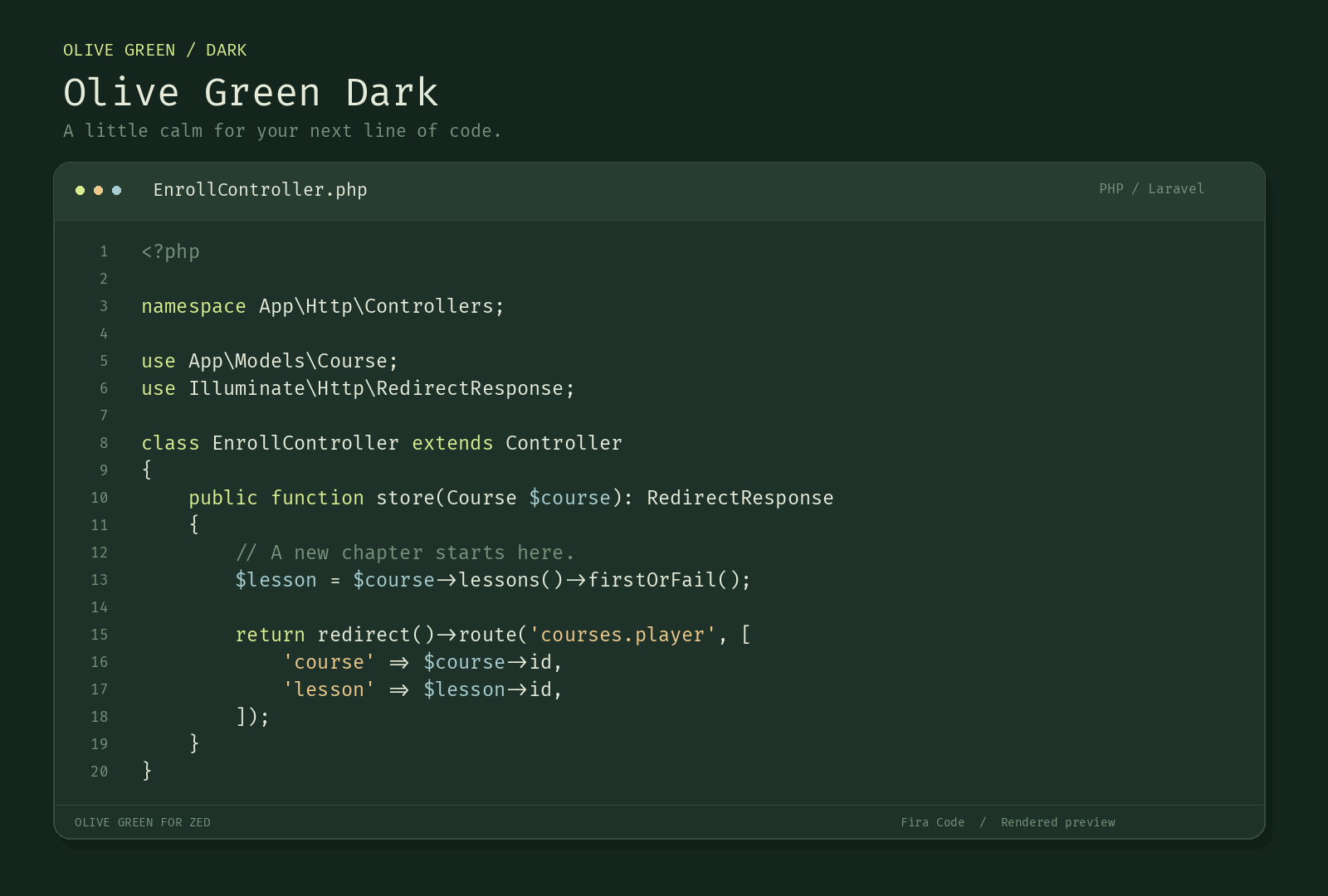Click the 'extends' keyword

coord(452,443)
